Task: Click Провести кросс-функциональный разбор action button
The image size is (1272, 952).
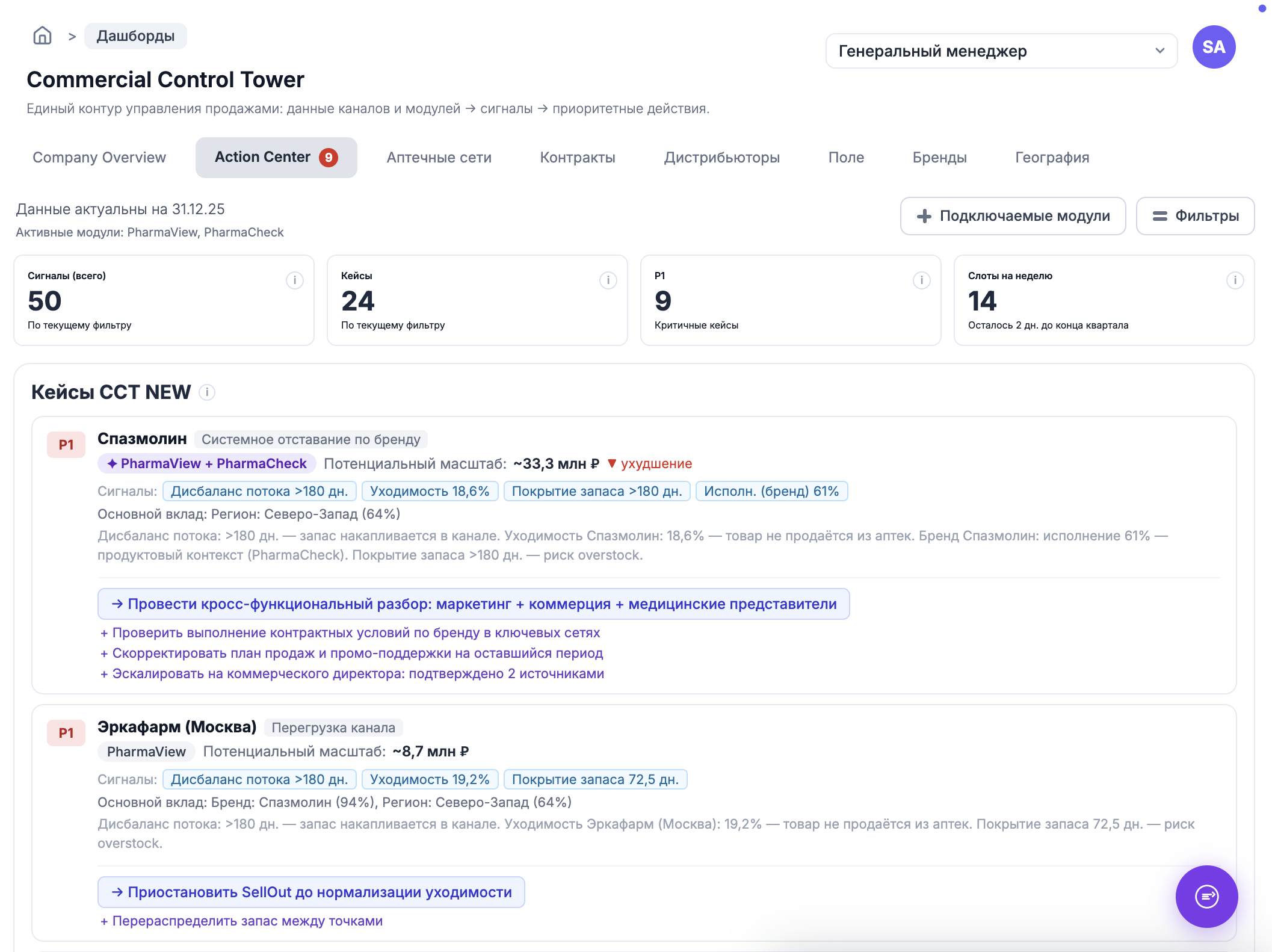Action: [x=474, y=604]
